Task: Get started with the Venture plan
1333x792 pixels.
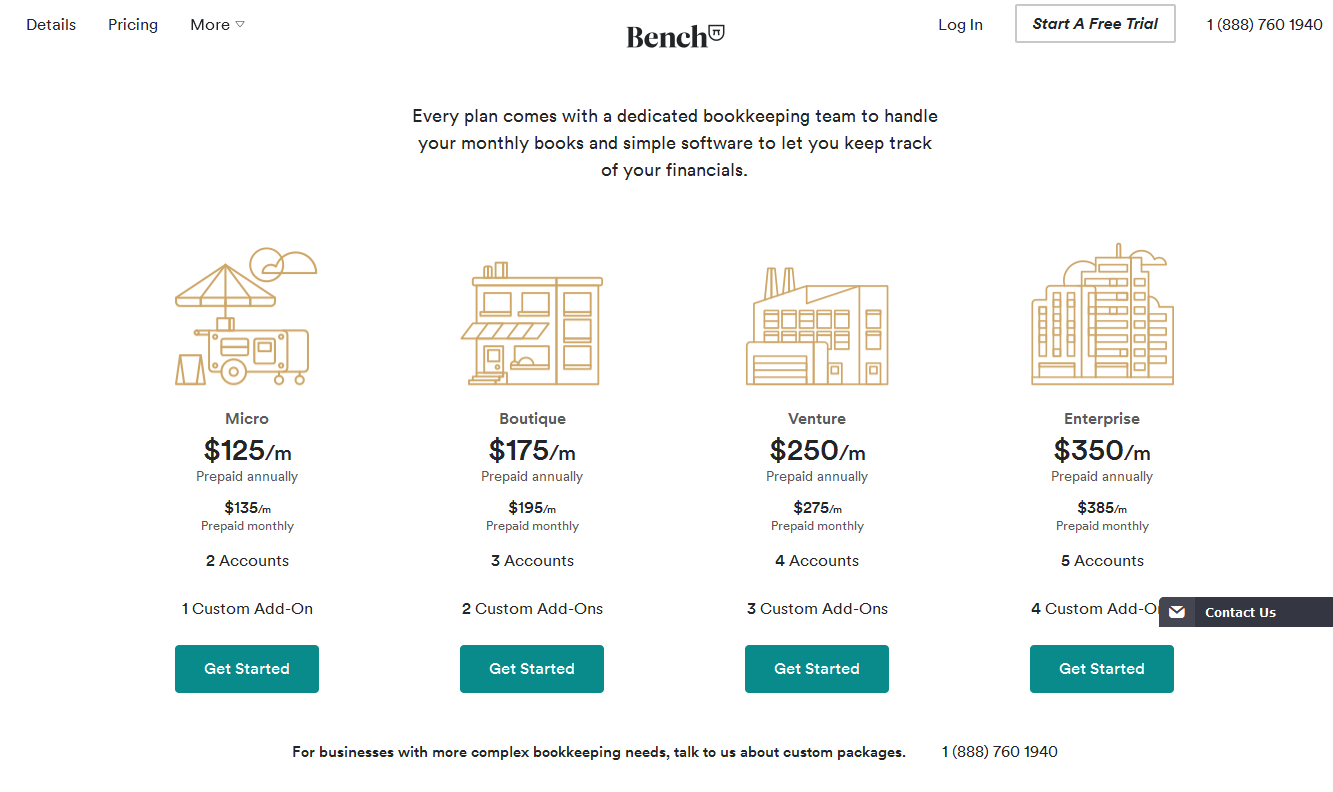Action: point(817,669)
